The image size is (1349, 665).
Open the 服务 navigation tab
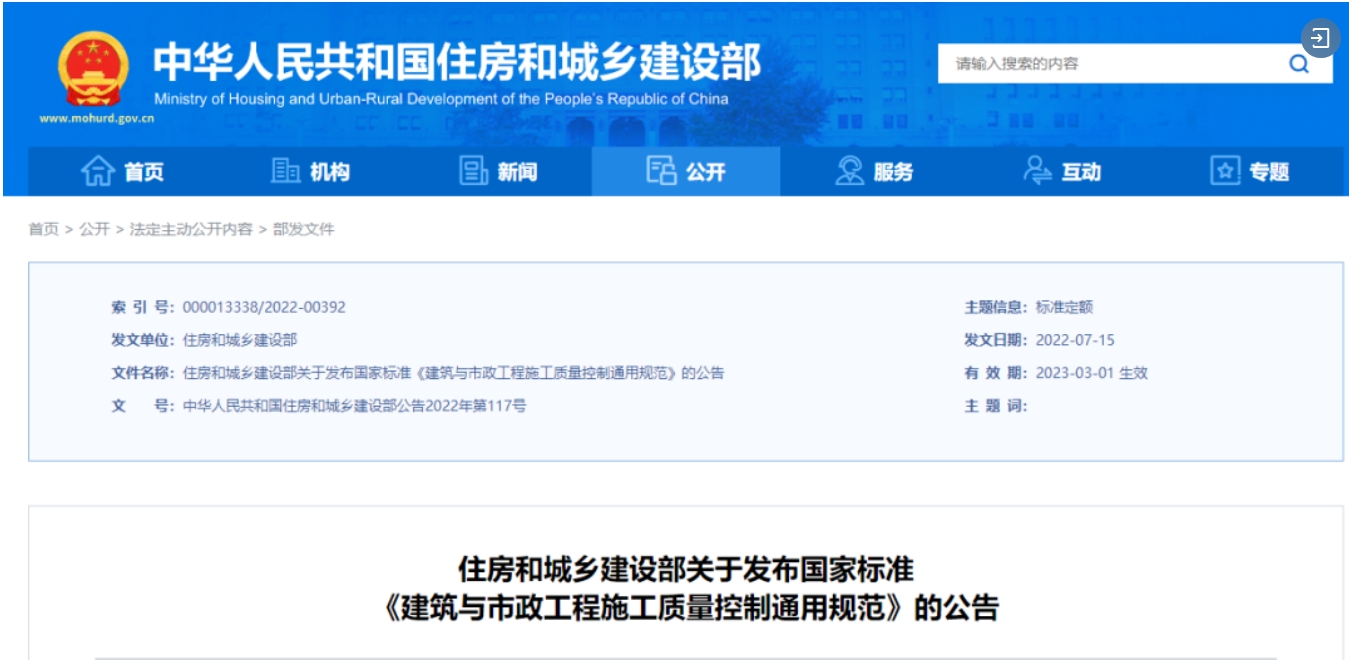tap(874, 172)
